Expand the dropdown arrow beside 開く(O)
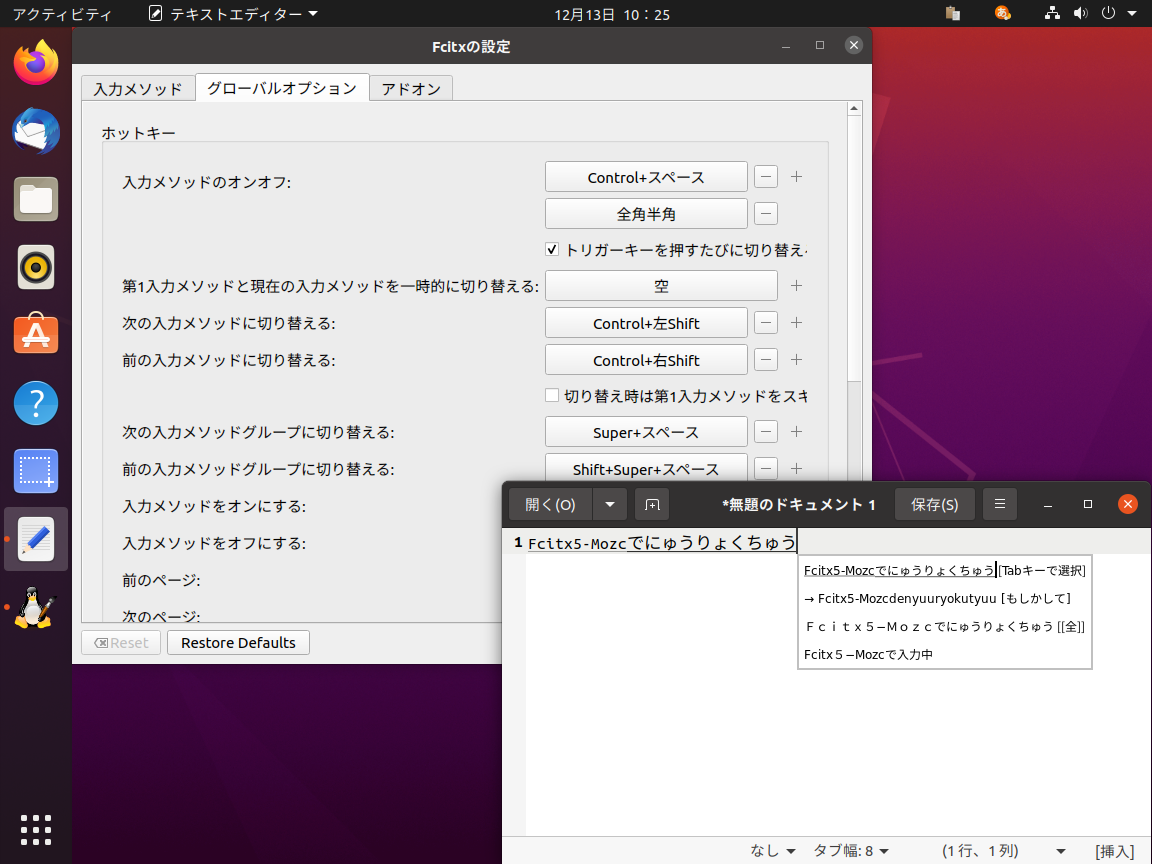 point(610,504)
